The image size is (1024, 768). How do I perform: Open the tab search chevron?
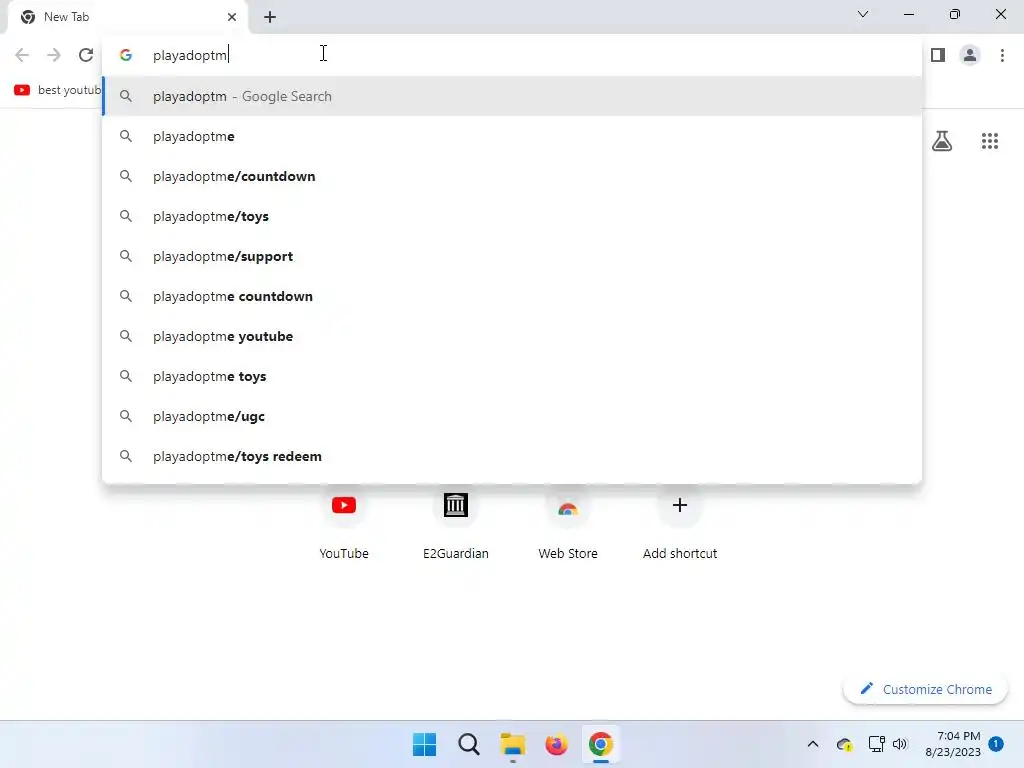[x=863, y=14]
